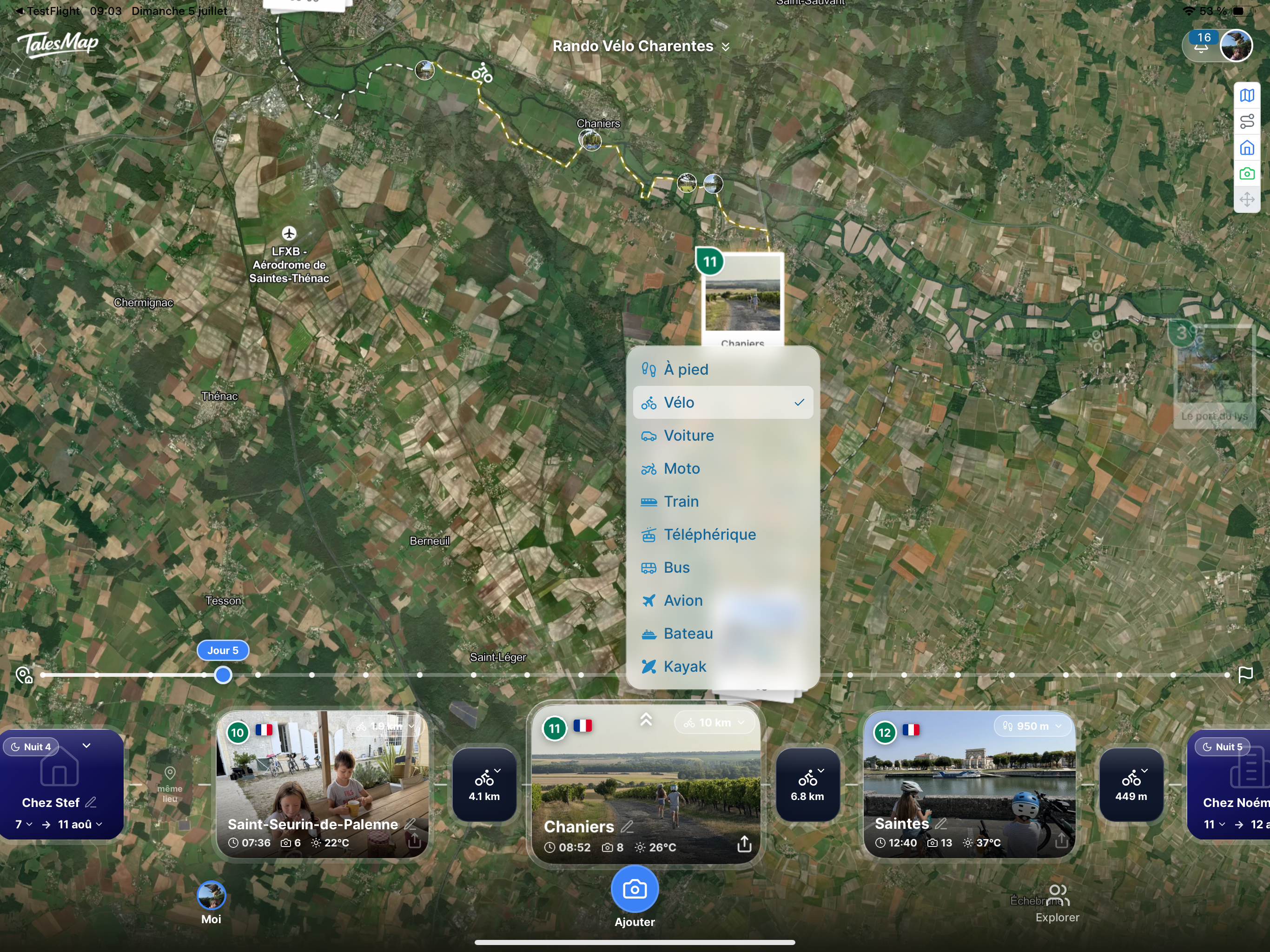Share the Saint-Seurin-de-Palenne card
The height and width of the screenshot is (952, 1270).
coord(414,840)
